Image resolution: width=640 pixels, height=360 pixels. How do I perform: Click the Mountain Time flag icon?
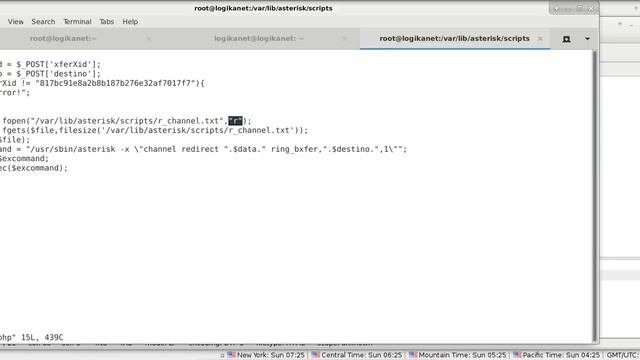413,355
